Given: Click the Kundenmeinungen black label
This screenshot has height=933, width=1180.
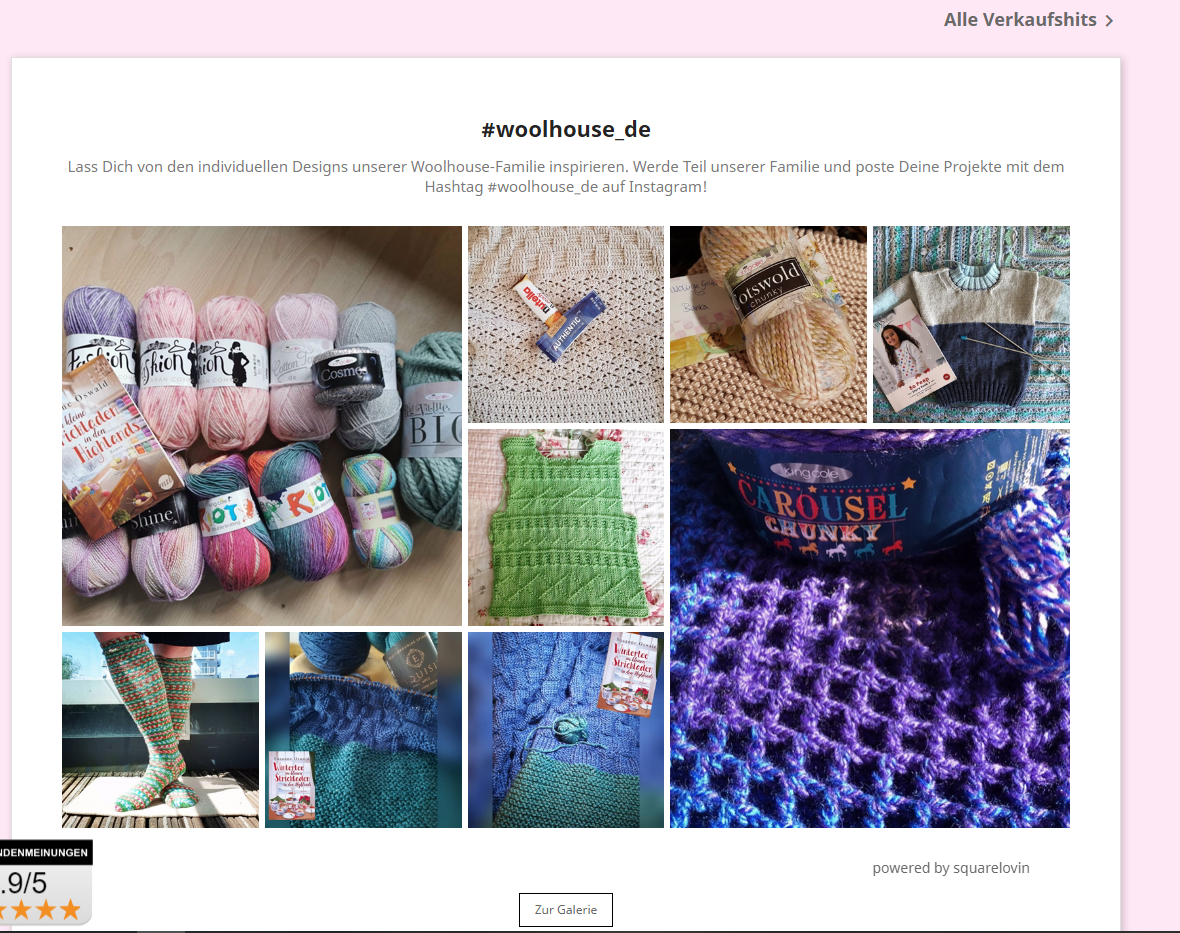Looking at the screenshot, I should point(45,852).
